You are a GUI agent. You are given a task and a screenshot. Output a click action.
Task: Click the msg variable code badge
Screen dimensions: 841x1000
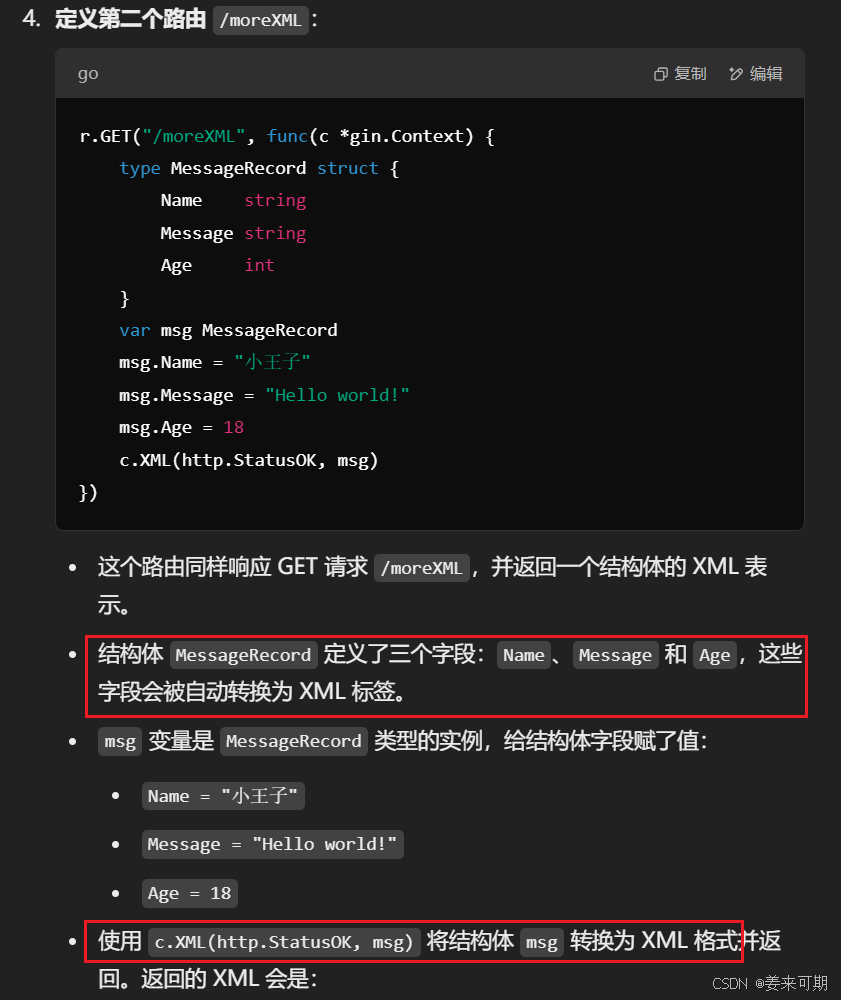[x=119, y=742]
